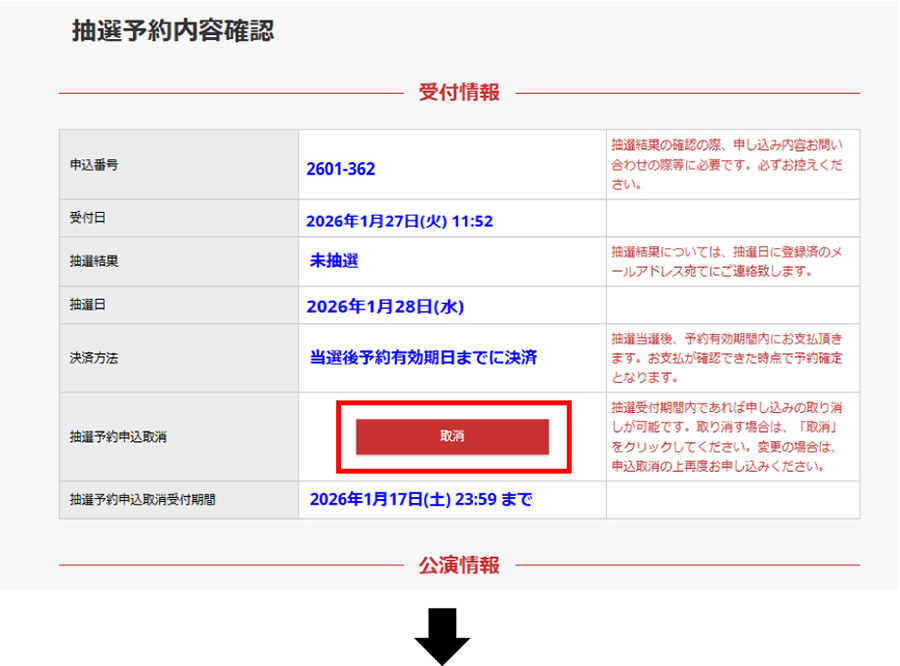Click the 当選後予約有効期日までに決済 payment value

pos(423,357)
